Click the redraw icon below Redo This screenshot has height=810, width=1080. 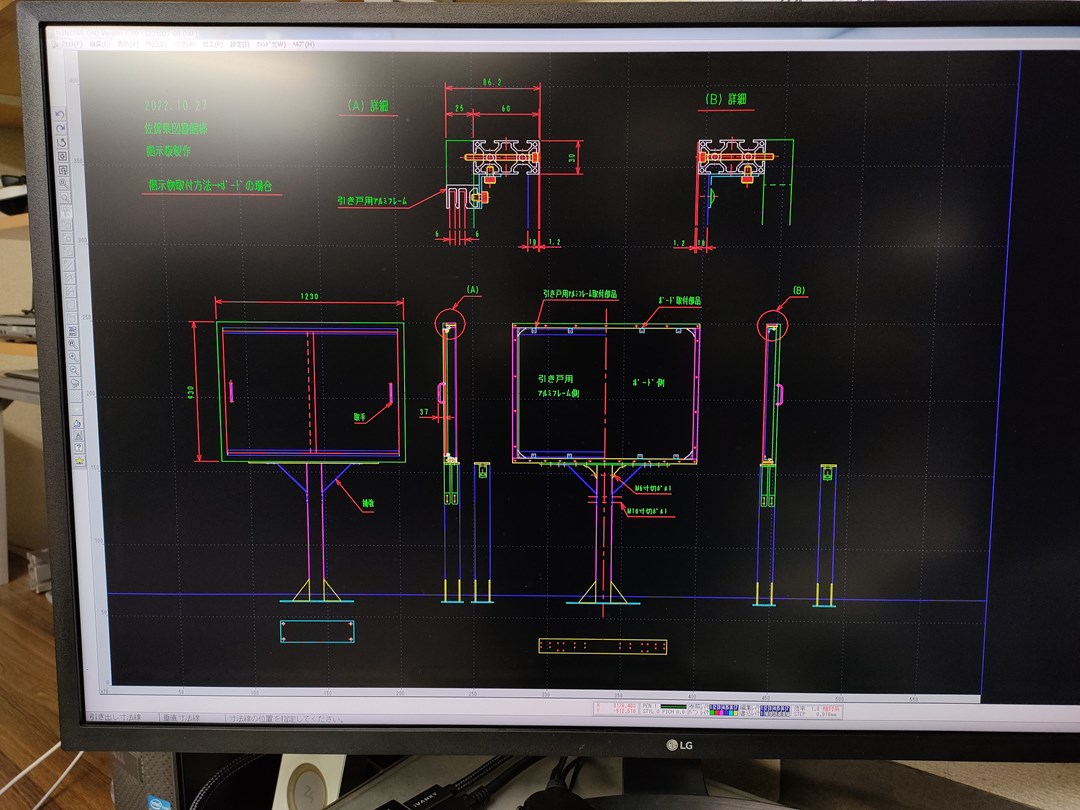62,143
